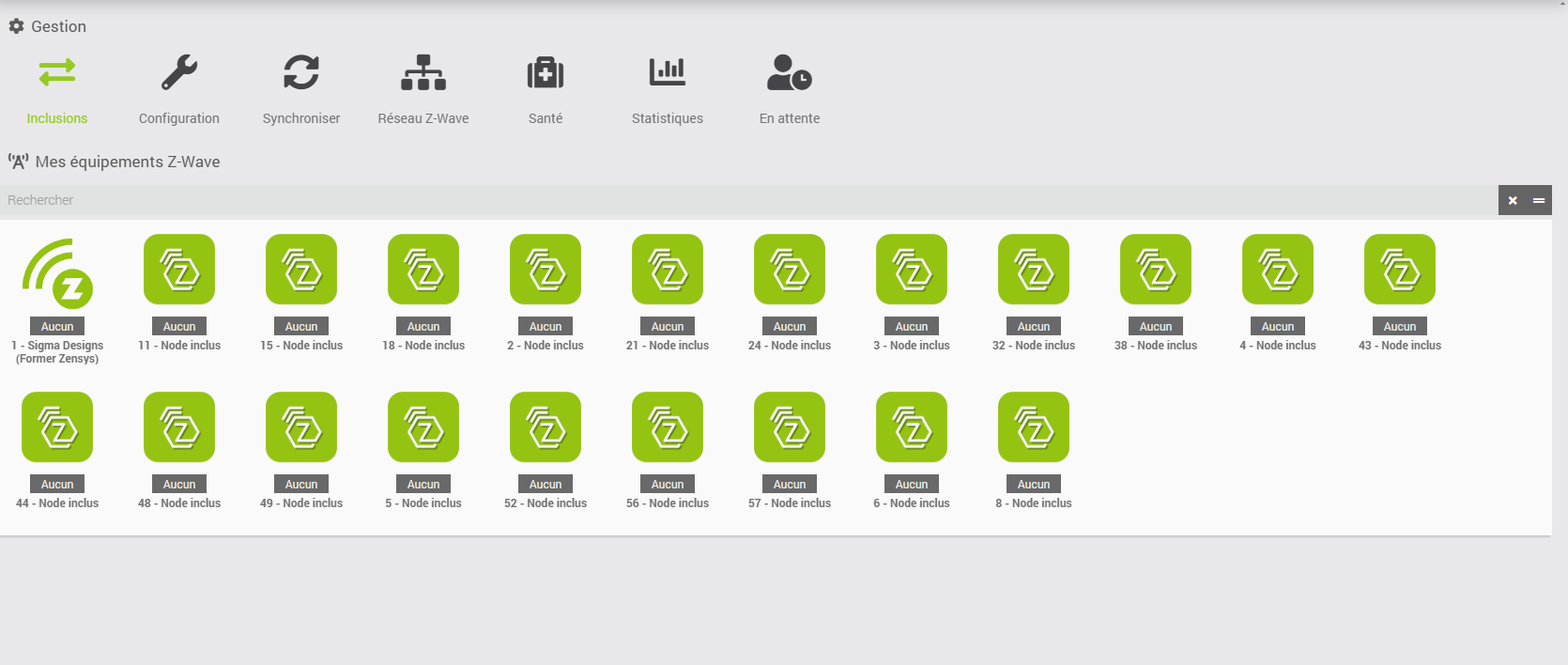Clear search with the X button
The height and width of the screenshot is (665, 1568).
(1513, 200)
